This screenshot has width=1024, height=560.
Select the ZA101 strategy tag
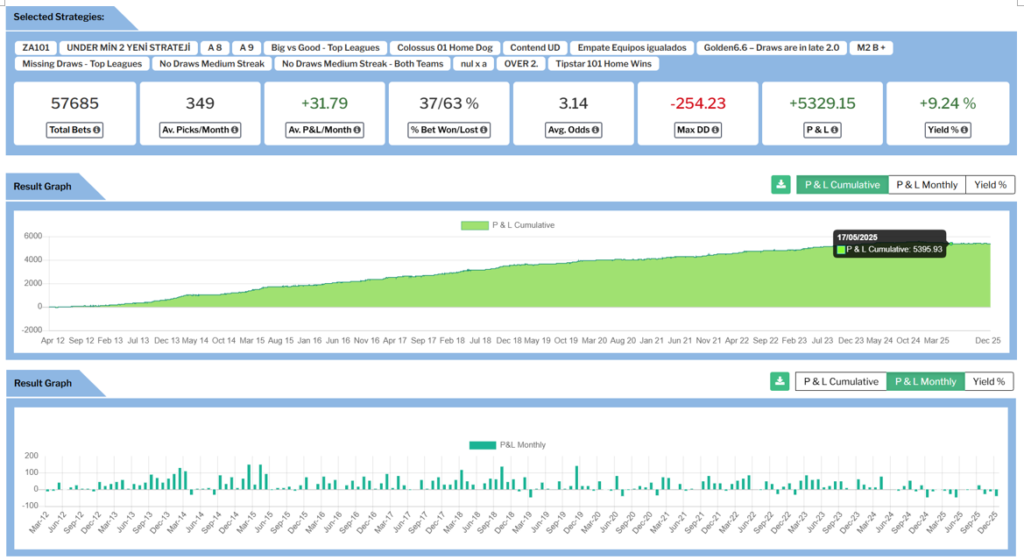35,47
